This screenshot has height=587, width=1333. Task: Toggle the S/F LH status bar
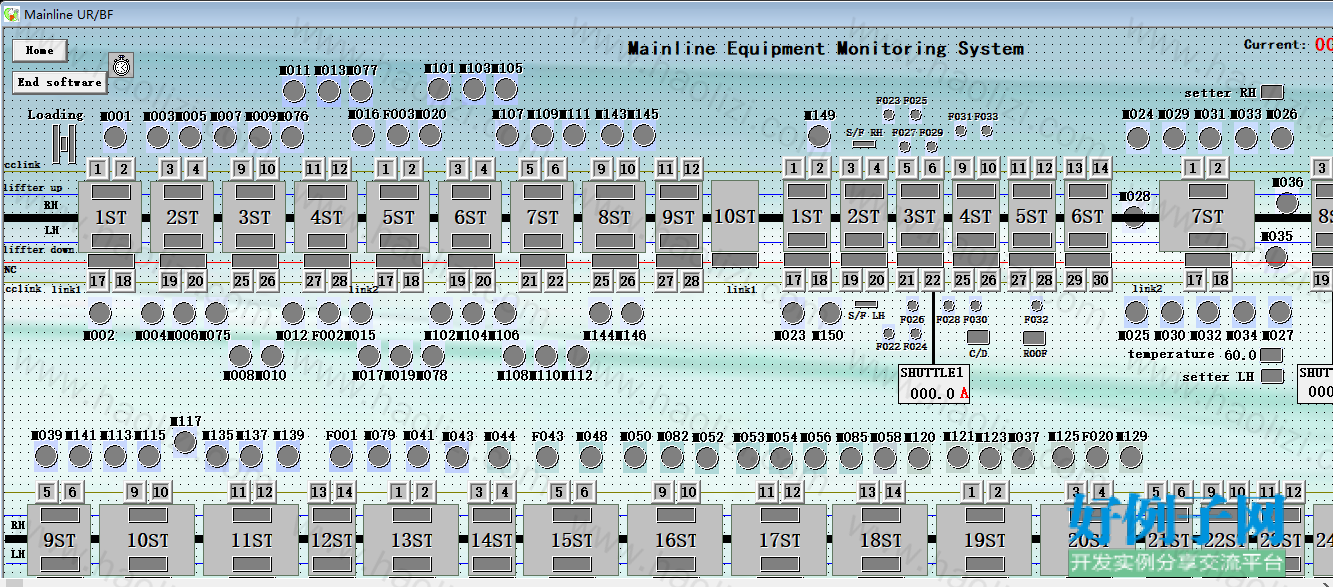866,304
